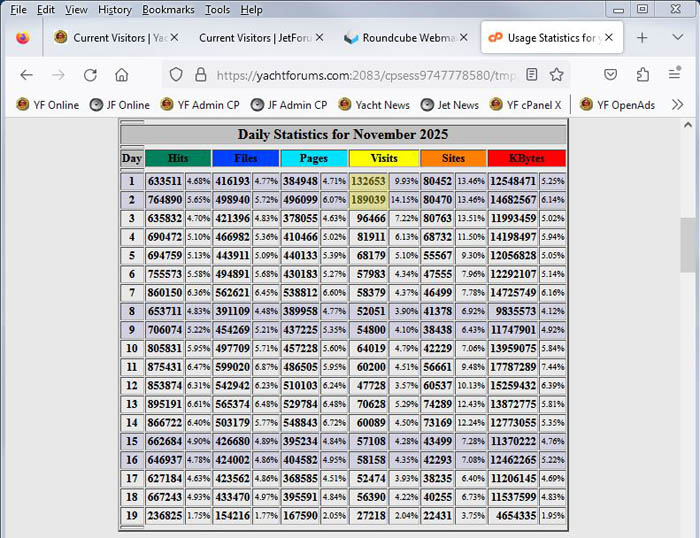The image size is (700, 538).
Task: Close the Current Visitors JetForums tab
Action: [320, 38]
